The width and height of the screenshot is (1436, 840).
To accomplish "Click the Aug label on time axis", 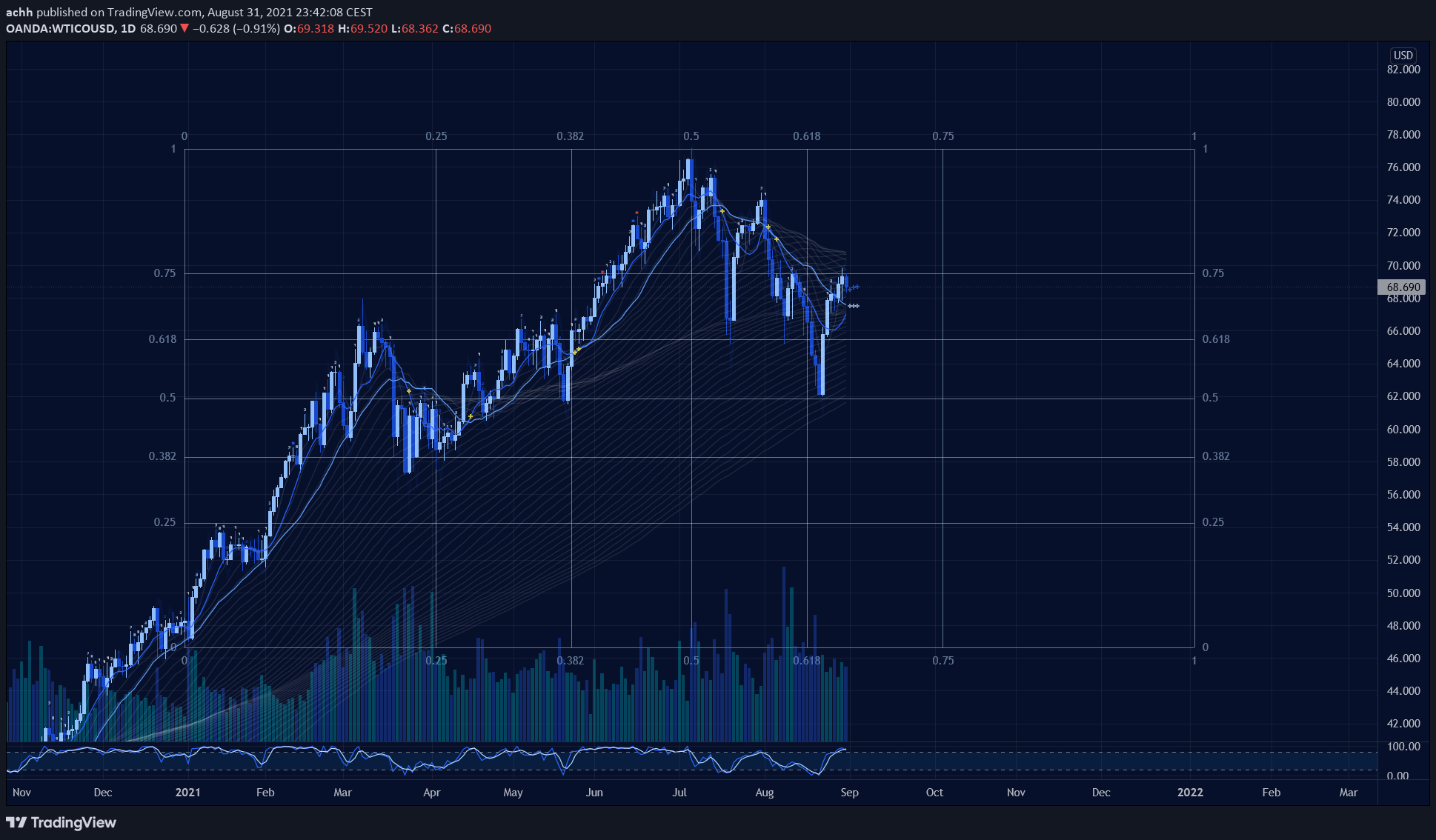I will (764, 792).
